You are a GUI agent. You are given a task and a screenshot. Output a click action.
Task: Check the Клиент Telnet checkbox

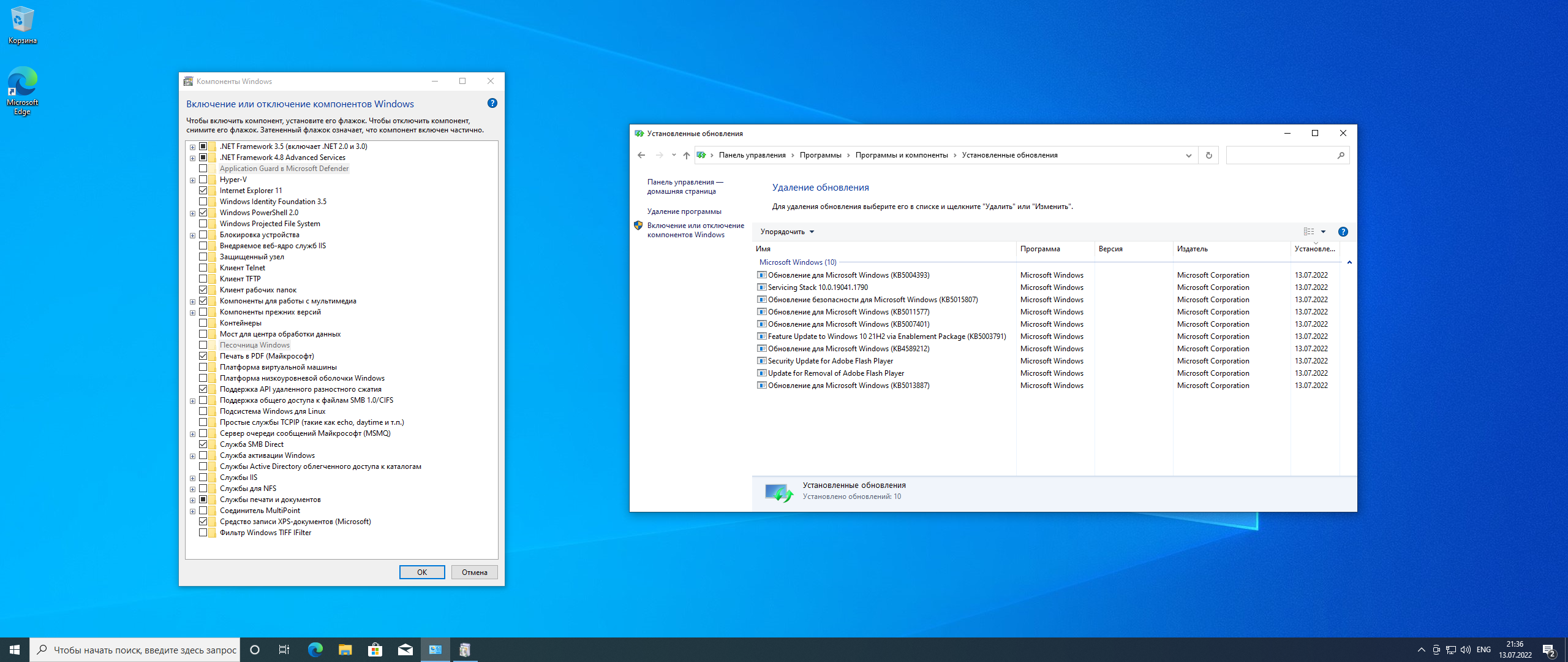click(x=203, y=268)
